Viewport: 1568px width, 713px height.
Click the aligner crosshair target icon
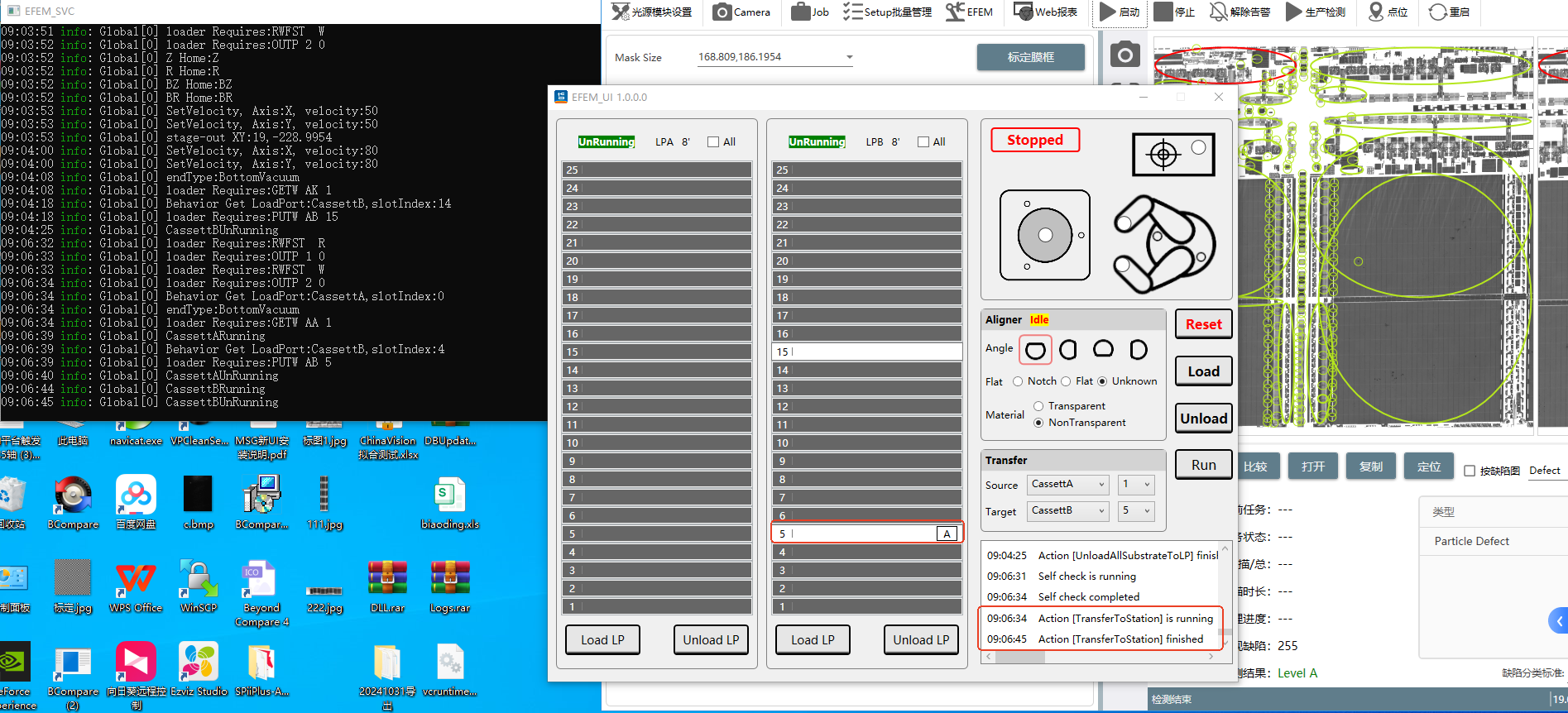coord(1163,155)
